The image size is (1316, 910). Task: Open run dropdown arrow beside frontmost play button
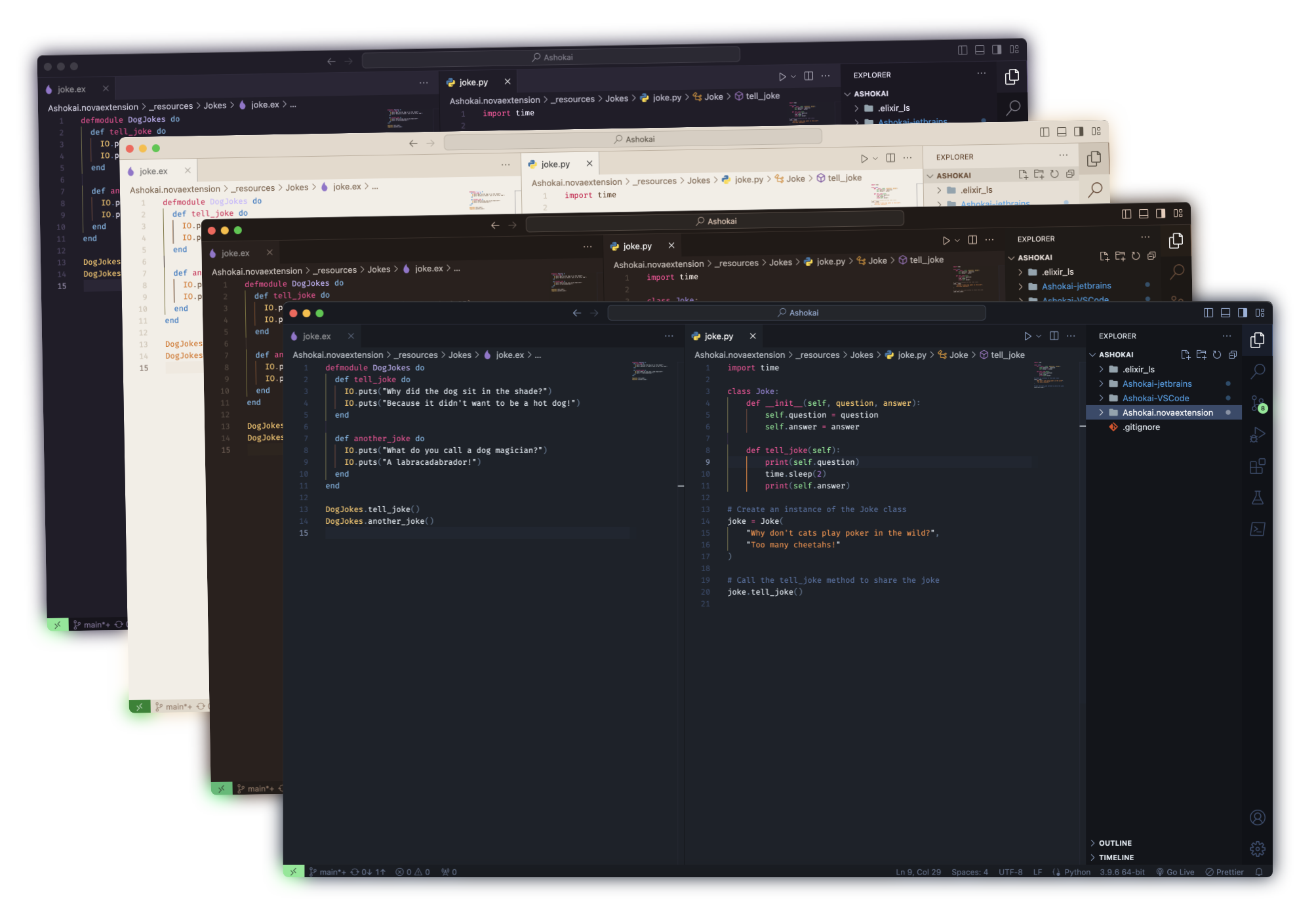click(x=1039, y=336)
